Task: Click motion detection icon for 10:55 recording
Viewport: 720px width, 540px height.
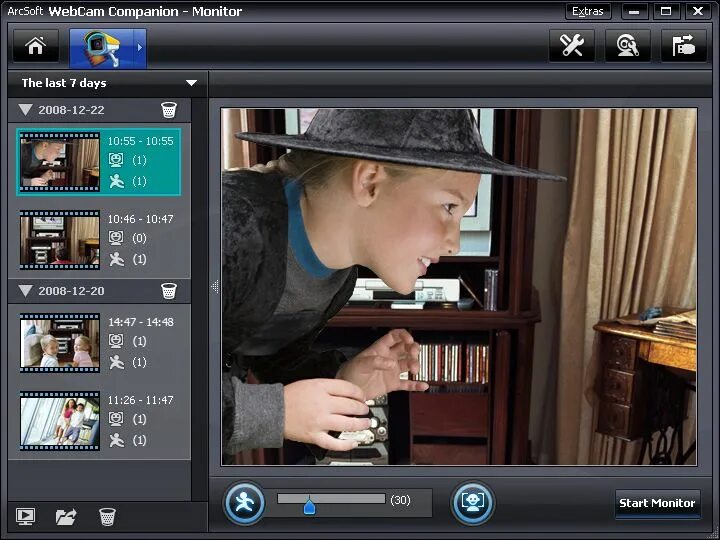Action: pos(117,181)
